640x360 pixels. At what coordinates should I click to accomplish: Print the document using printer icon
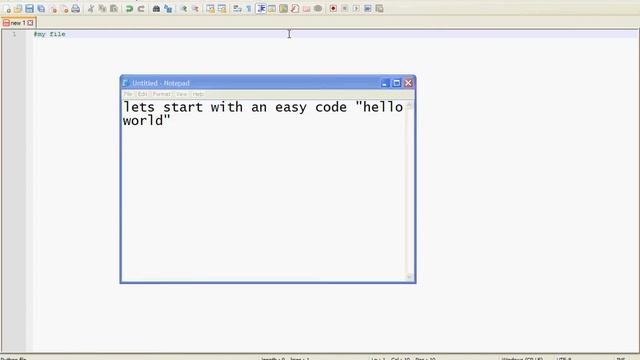click(x=76, y=9)
